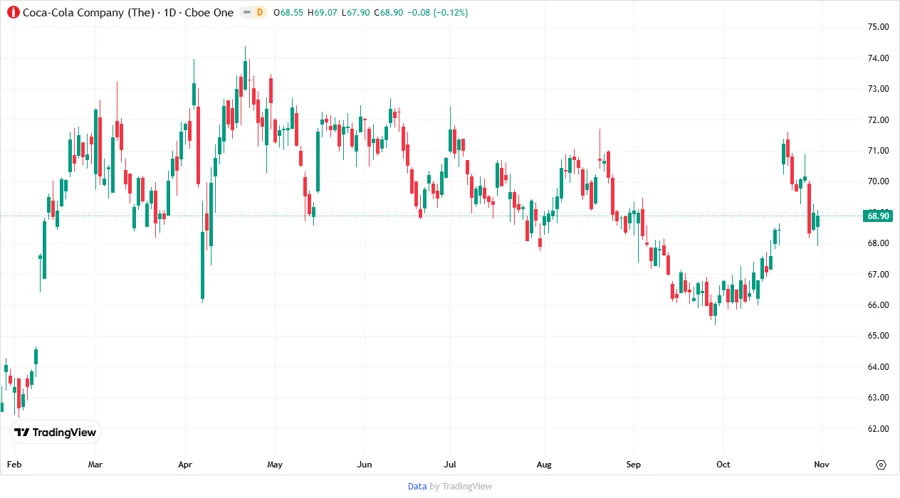Click the TradingView logo badge
The height and width of the screenshot is (498, 900).
pyautogui.click(x=56, y=433)
